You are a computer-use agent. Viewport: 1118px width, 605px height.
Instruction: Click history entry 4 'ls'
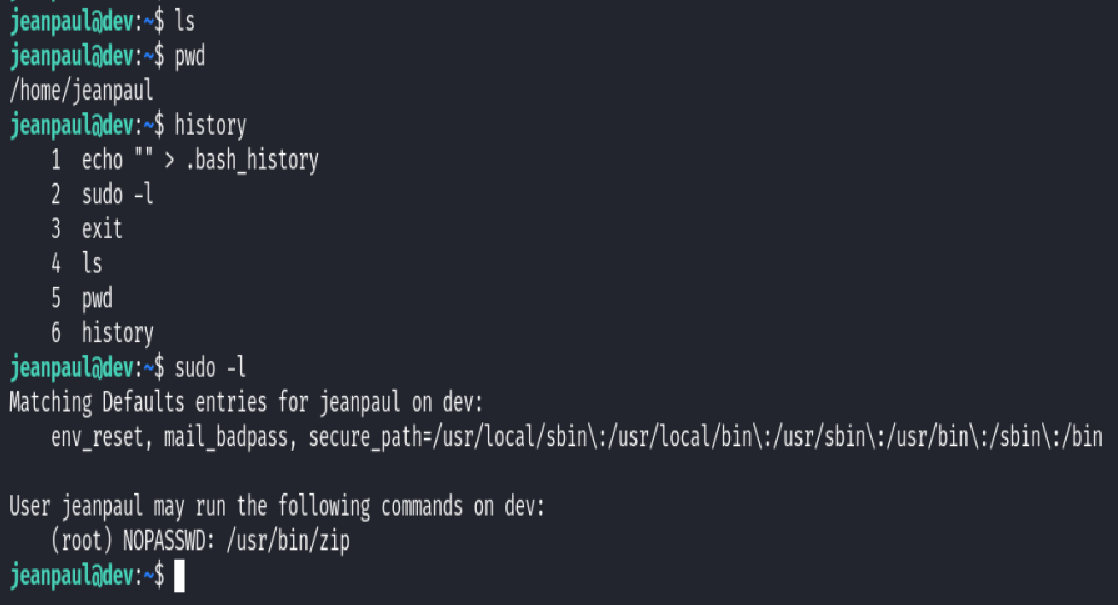point(92,264)
